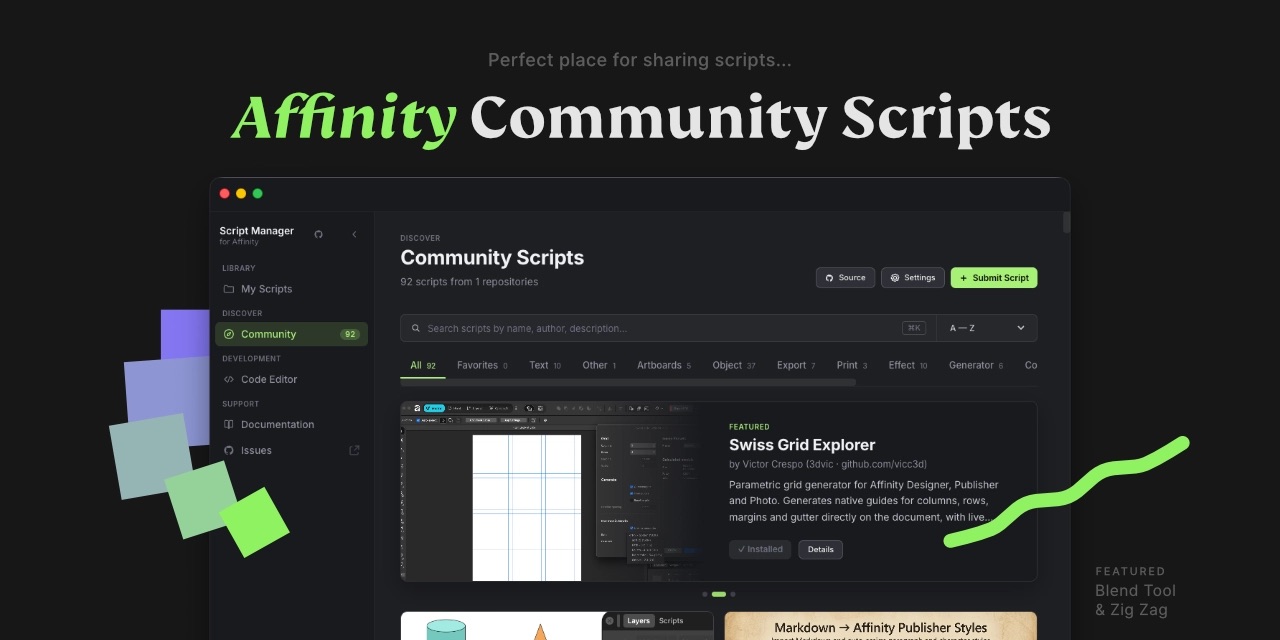The width and height of the screenshot is (1280, 640).
Task: Select the third carousel dot indicator
Action: [732, 594]
